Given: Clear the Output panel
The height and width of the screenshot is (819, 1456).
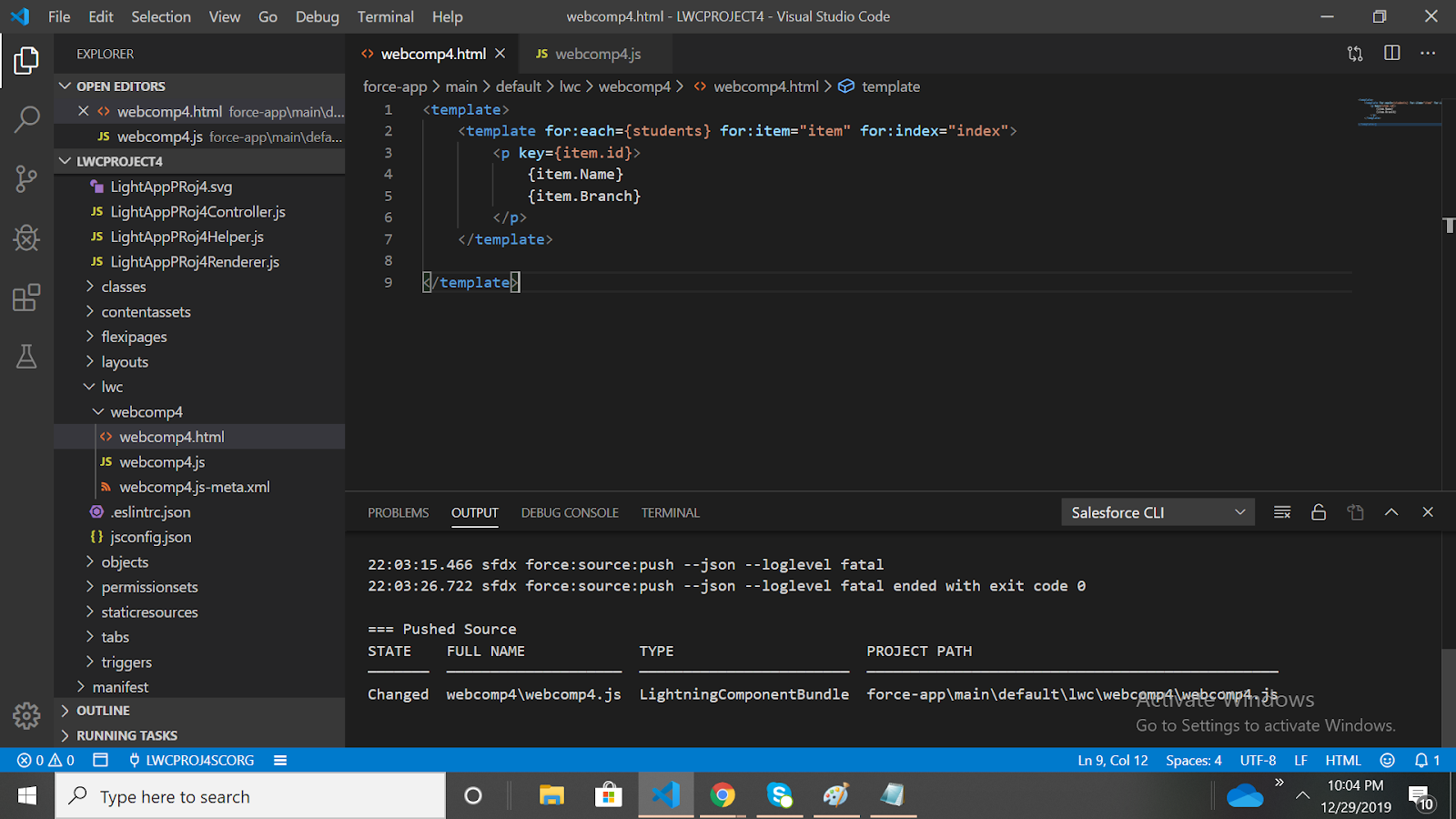Looking at the screenshot, I should coord(1282,511).
